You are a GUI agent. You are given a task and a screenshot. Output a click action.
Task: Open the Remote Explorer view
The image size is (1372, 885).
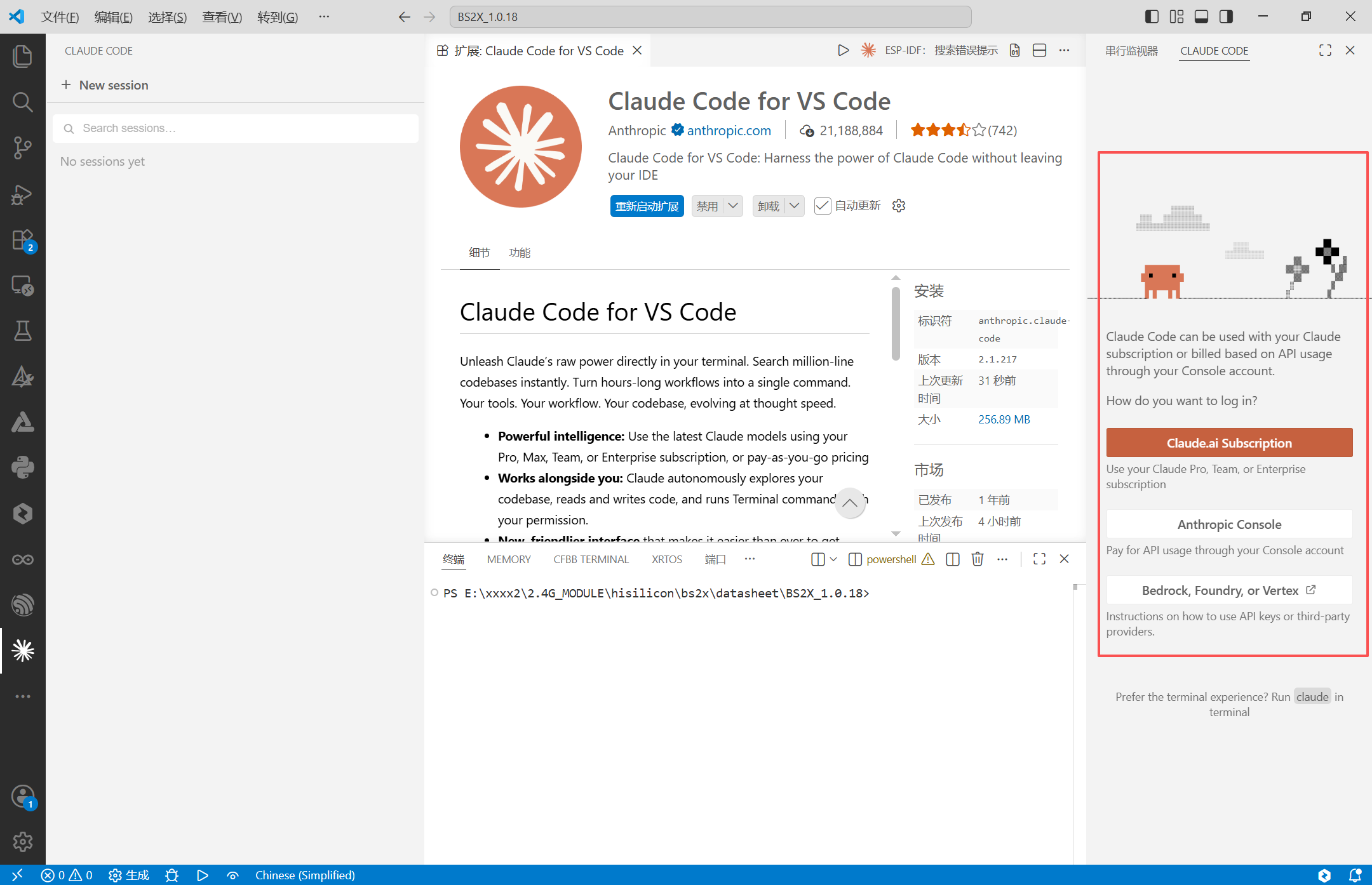23,286
